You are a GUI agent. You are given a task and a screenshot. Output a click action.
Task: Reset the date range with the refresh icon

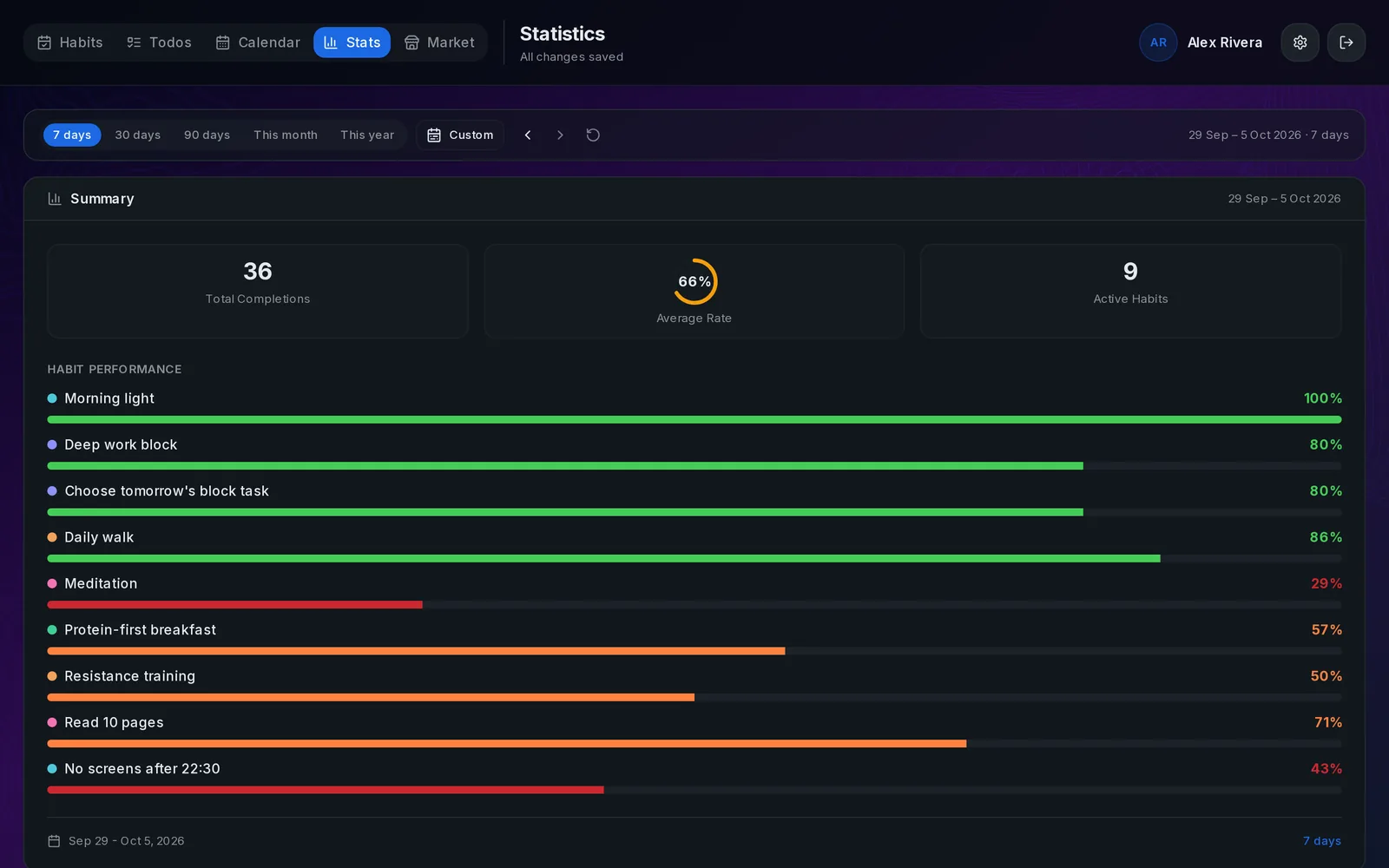click(x=593, y=135)
